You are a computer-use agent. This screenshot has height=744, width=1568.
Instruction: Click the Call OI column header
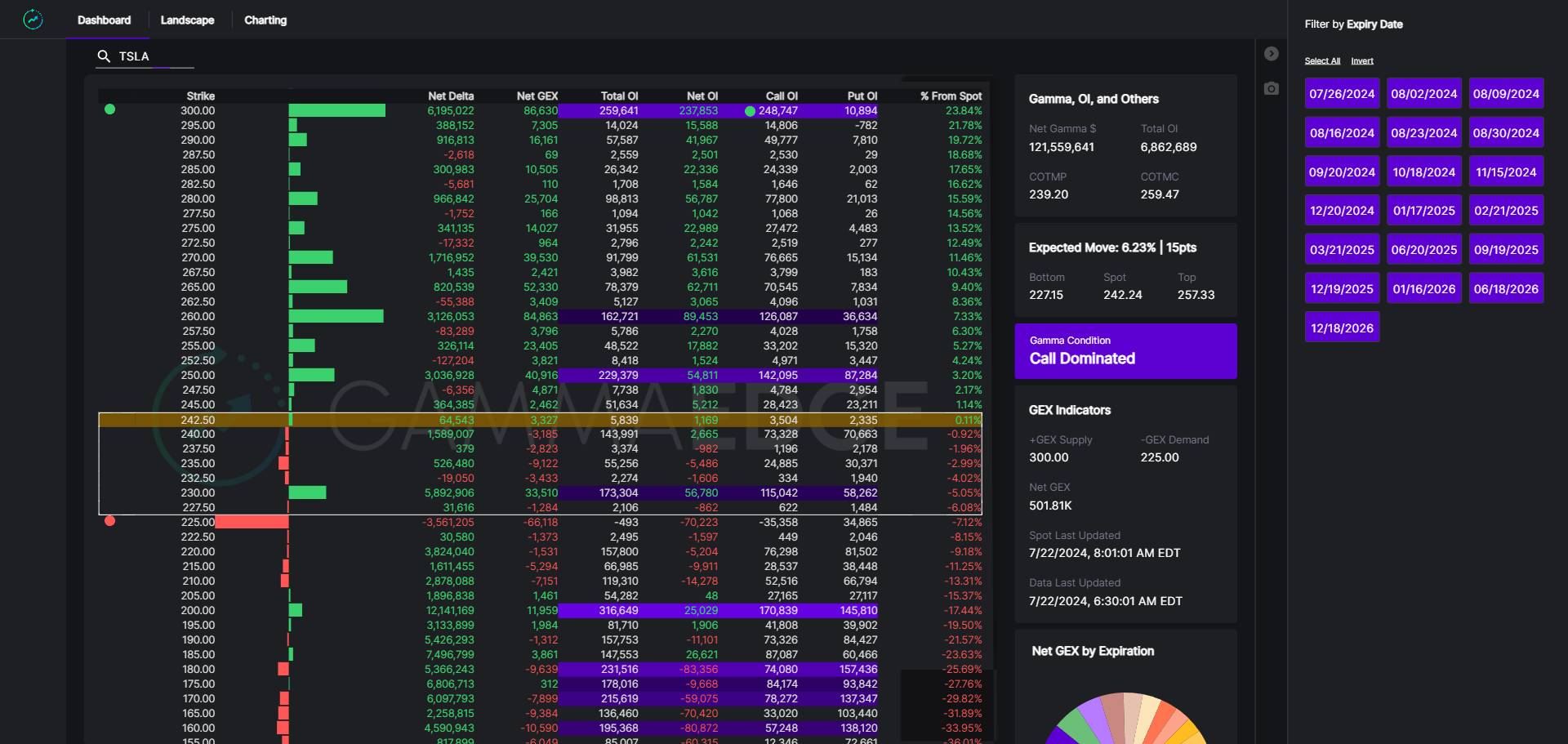pos(782,96)
